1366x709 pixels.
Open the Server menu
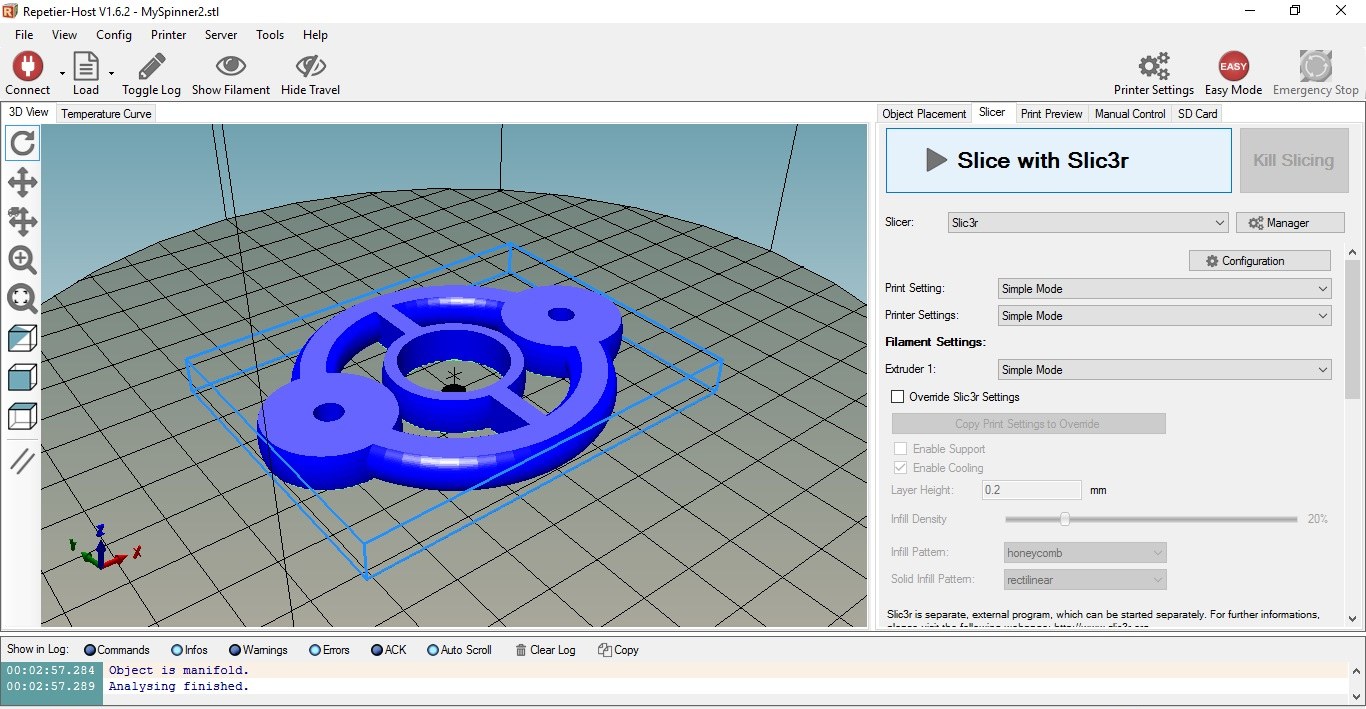tap(221, 35)
